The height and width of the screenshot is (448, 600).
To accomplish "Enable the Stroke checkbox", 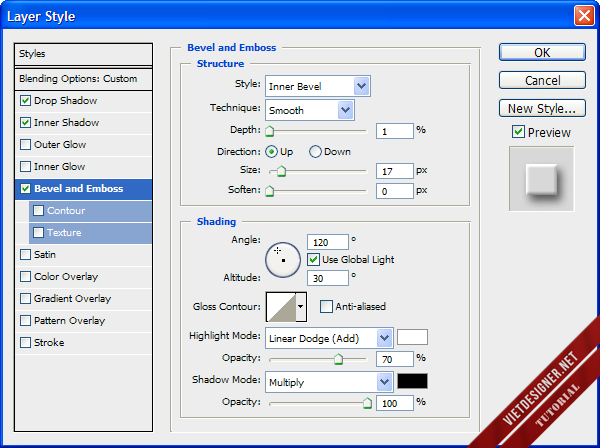I will pyautogui.click(x=25, y=342).
